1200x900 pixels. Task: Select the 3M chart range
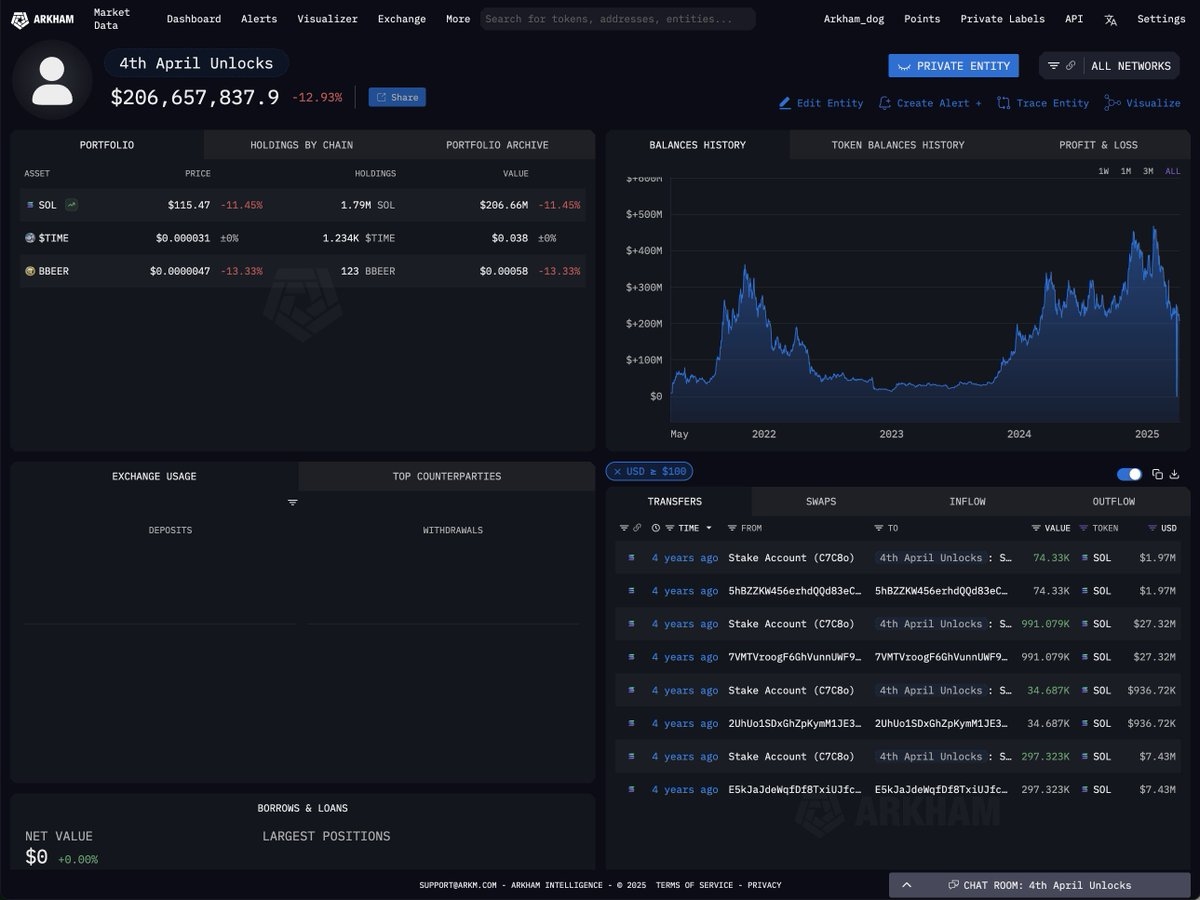(1148, 171)
